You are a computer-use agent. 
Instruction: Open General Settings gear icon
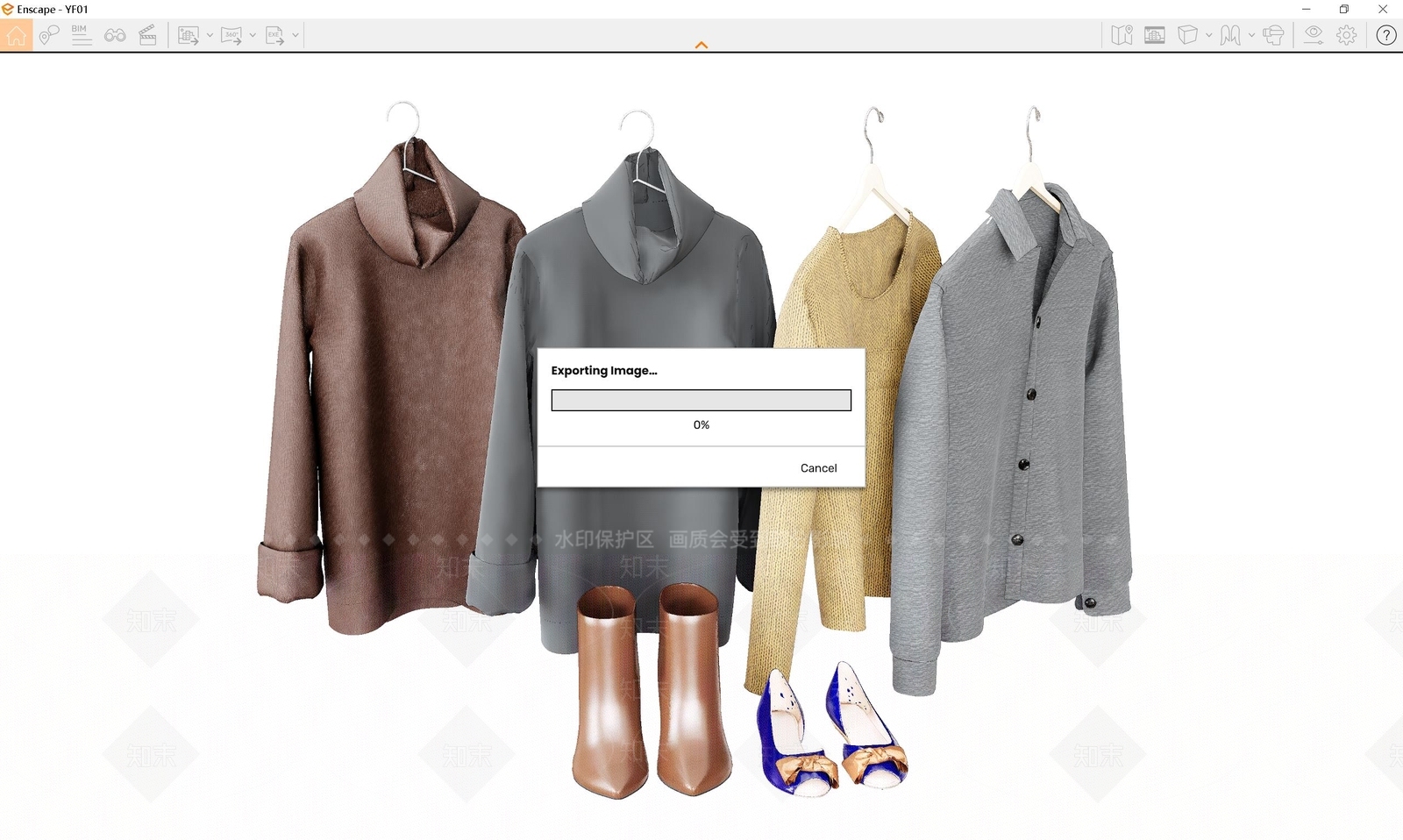(x=1347, y=35)
